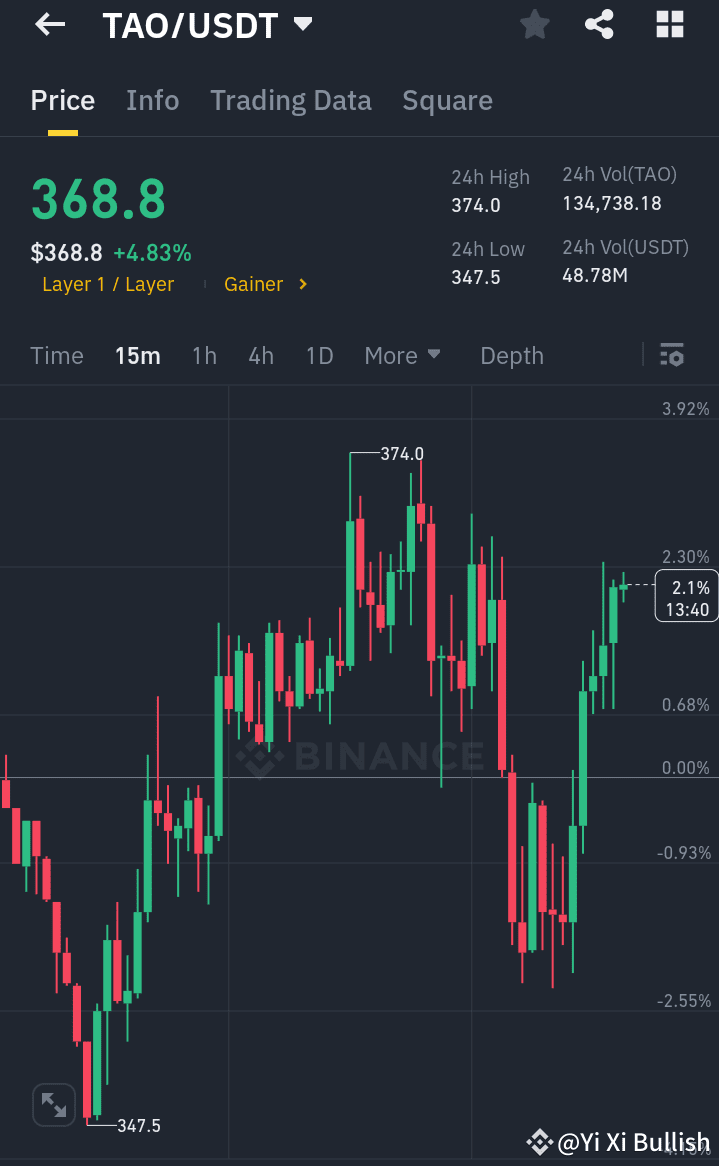Tap the 2.1% countdown price marker
The image size is (719, 1166).
click(686, 598)
